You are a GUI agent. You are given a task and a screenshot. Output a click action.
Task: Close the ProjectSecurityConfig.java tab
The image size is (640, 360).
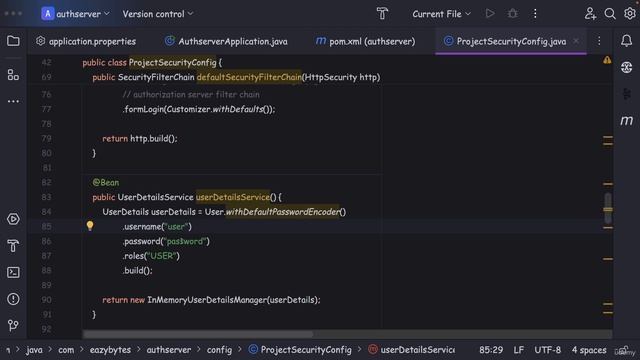[x=576, y=41]
